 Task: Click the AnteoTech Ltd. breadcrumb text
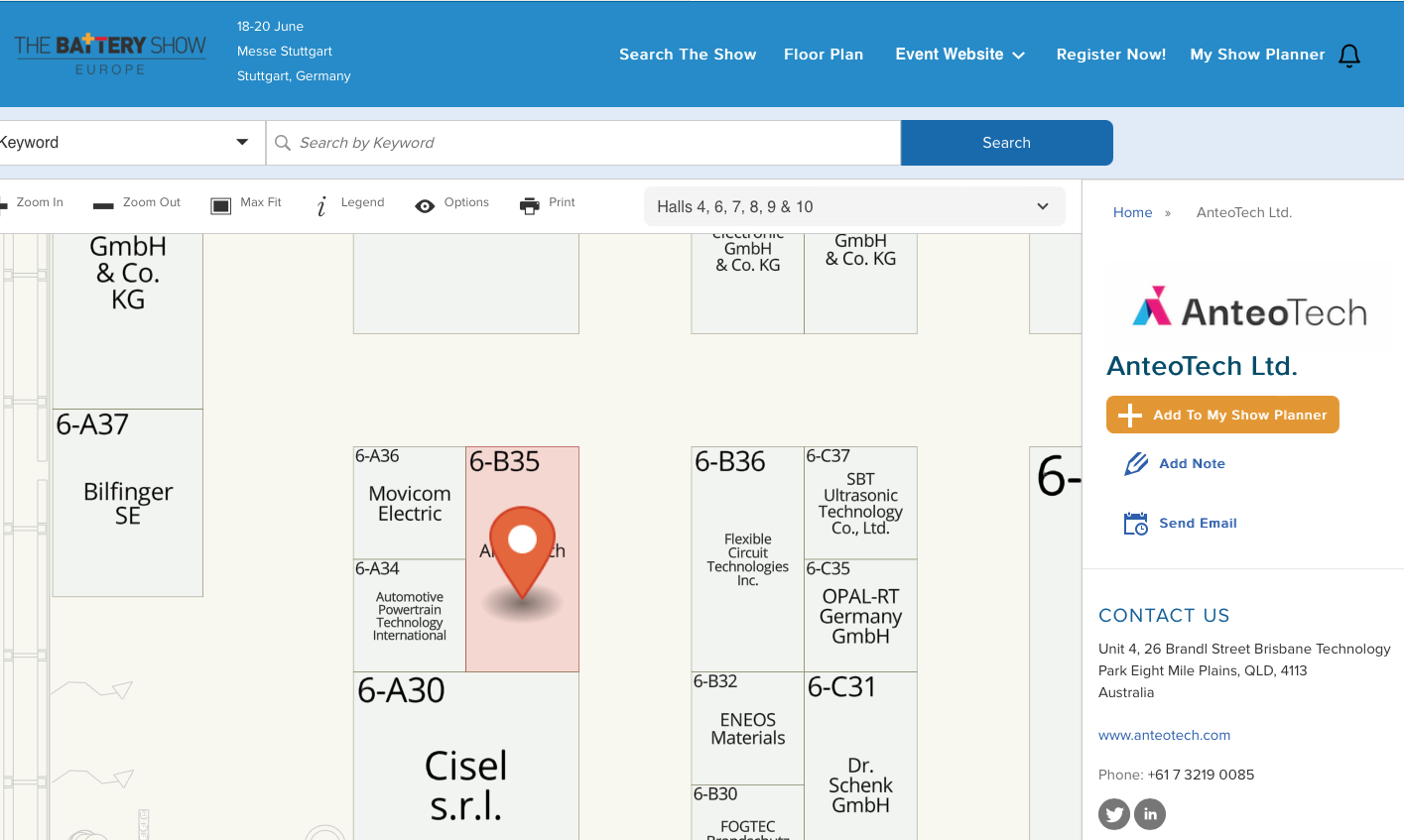coord(1244,212)
